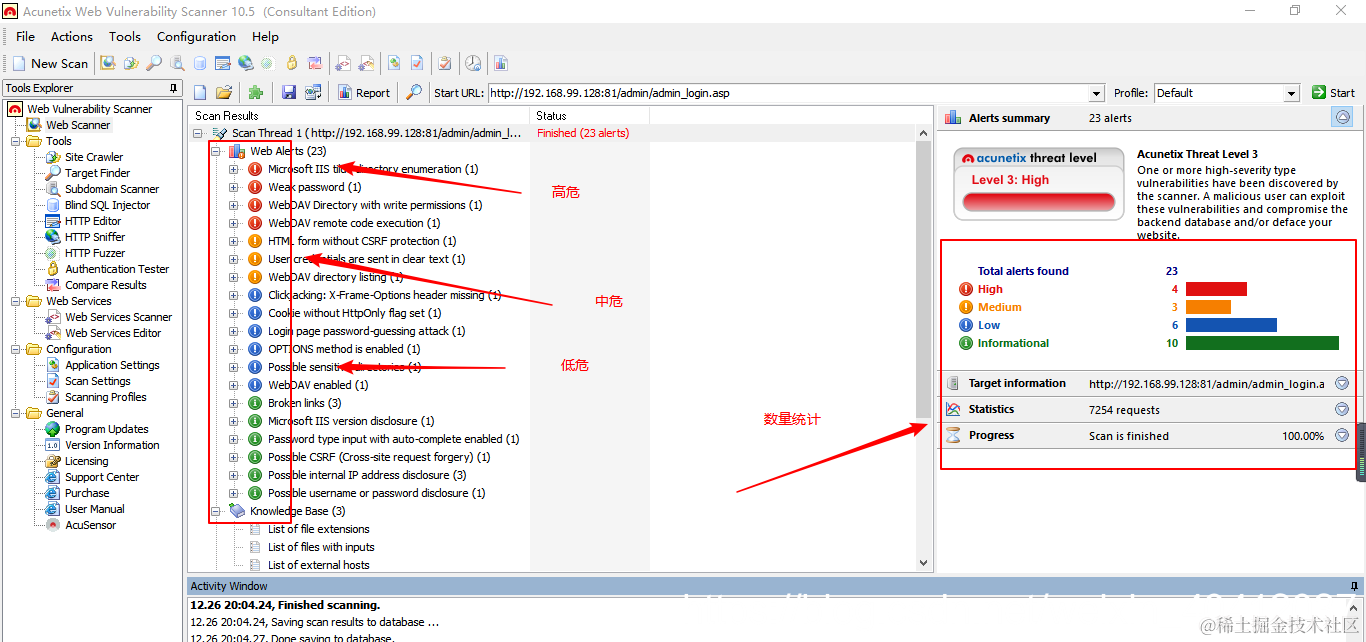Click the Start scan button
The image size is (1366, 642).
click(x=1333, y=93)
